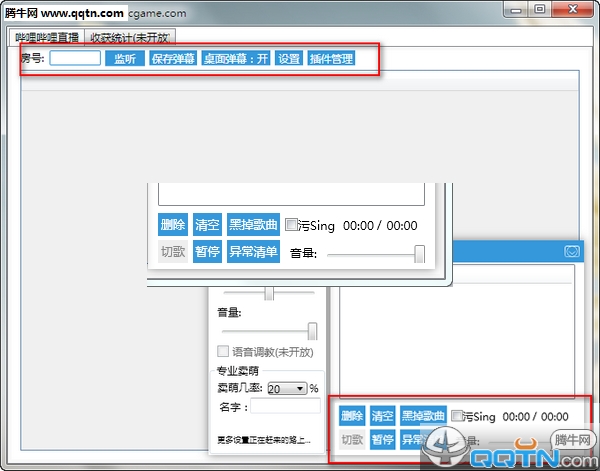Click 删除 in the lower-right song panel
Viewport: 600px width, 471px height.
click(352, 416)
